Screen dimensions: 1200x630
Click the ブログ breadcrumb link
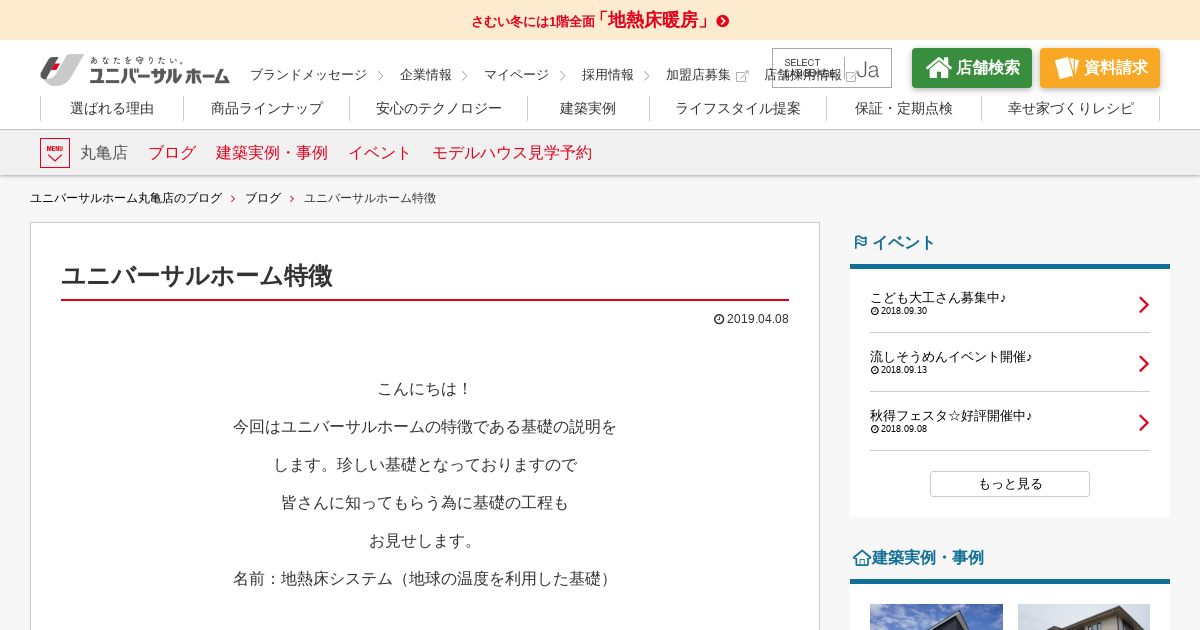click(x=263, y=198)
